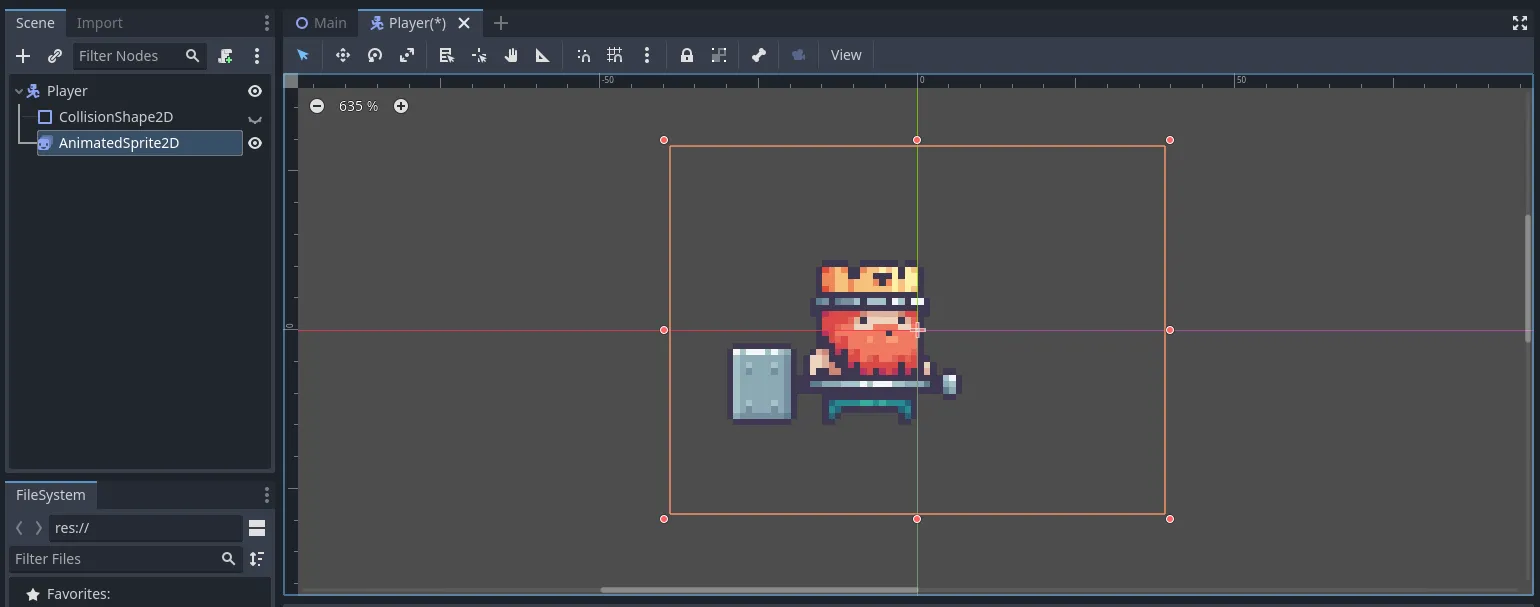Viewport: 1540px width, 607px height.
Task: Open skeleton bone options
Action: (x=759, y=55)
